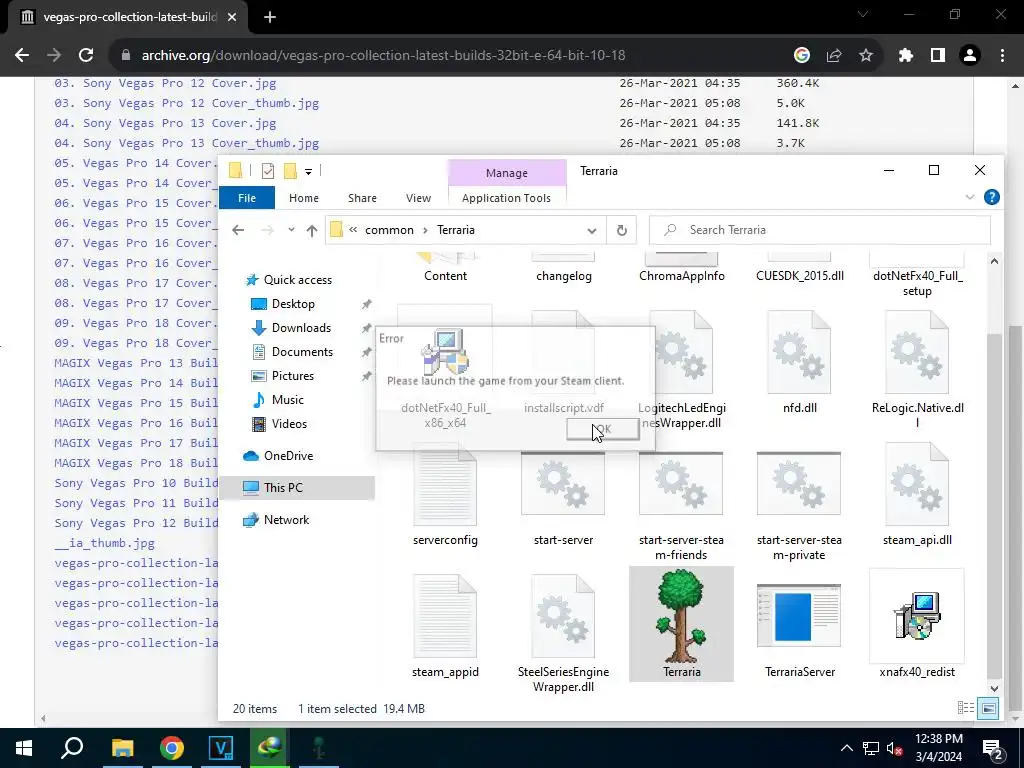
Task: Select OneDrive in navigation pane
Action: [x=288, y=456]
